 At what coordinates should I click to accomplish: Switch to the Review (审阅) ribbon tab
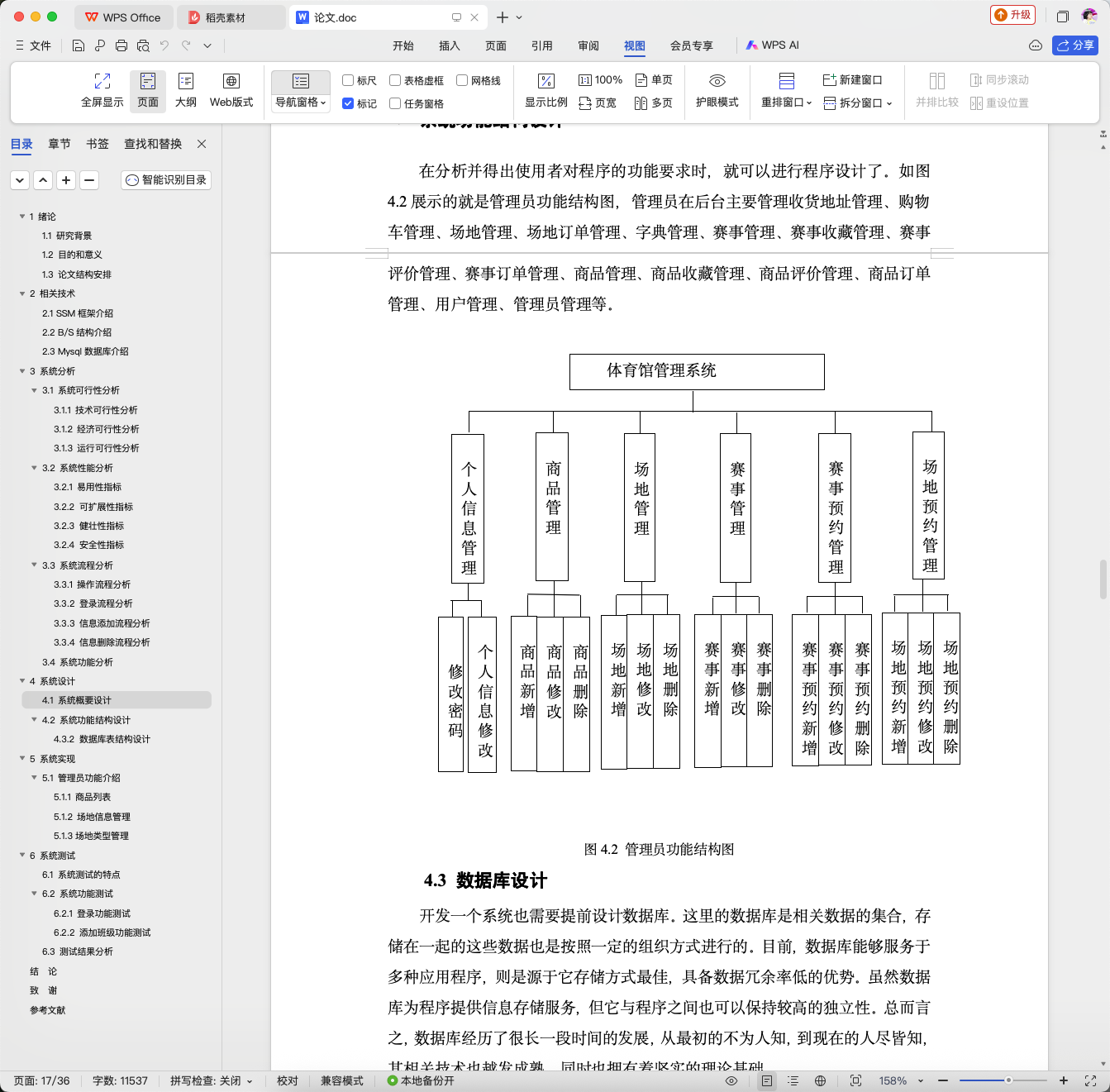coord(588,45)
